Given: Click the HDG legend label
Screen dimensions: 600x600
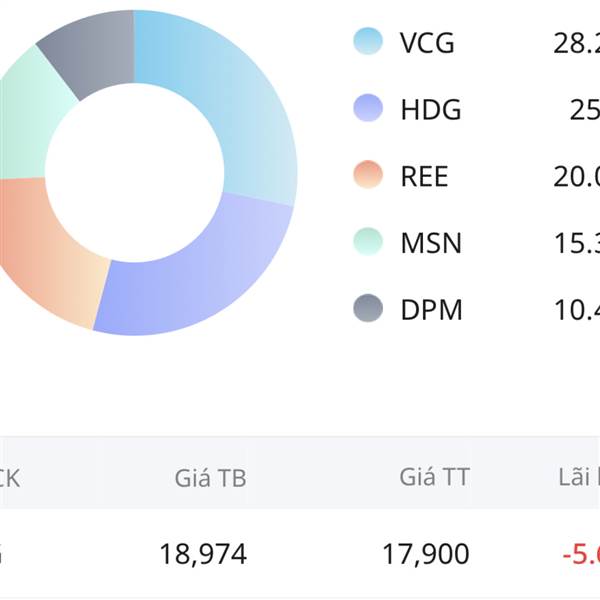Looking at the screenshot, I should 431,109.
